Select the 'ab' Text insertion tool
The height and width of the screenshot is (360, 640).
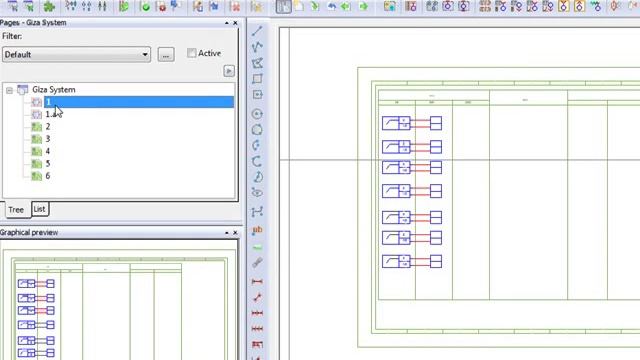point(257,230)
